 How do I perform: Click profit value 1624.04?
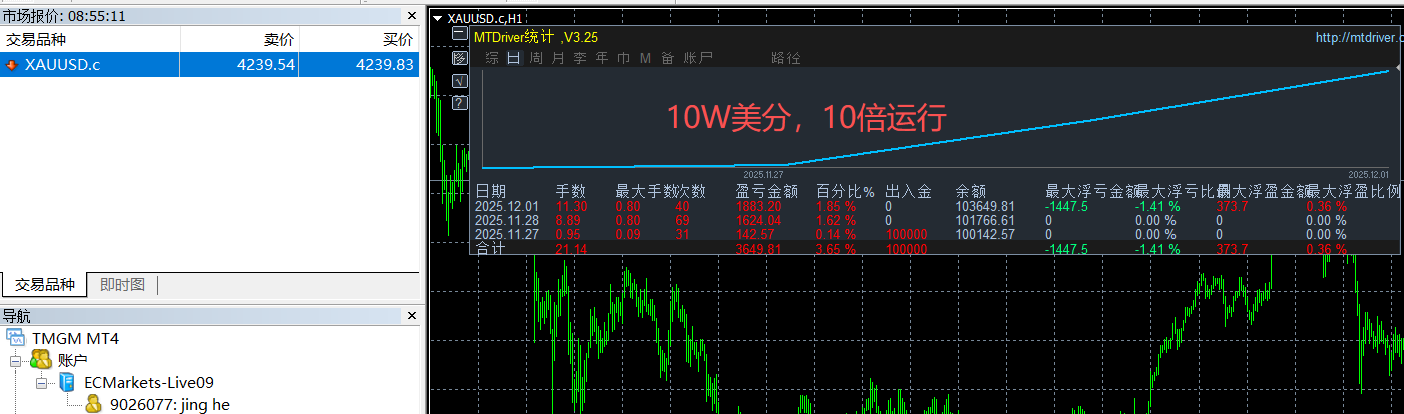[758, 220]
